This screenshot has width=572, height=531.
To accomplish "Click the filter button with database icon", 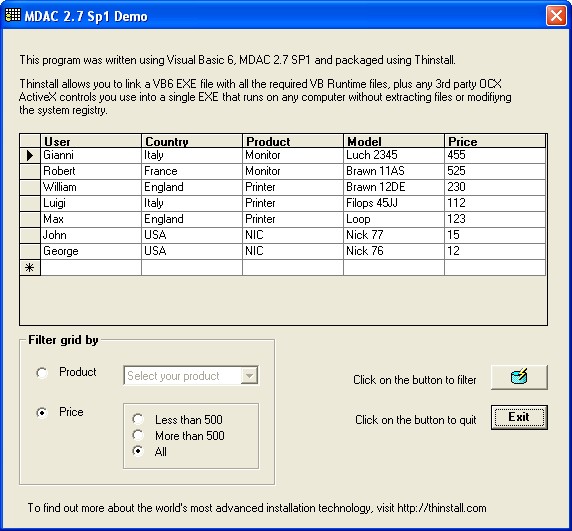I will pyautogui.click(x=519, y=377).
